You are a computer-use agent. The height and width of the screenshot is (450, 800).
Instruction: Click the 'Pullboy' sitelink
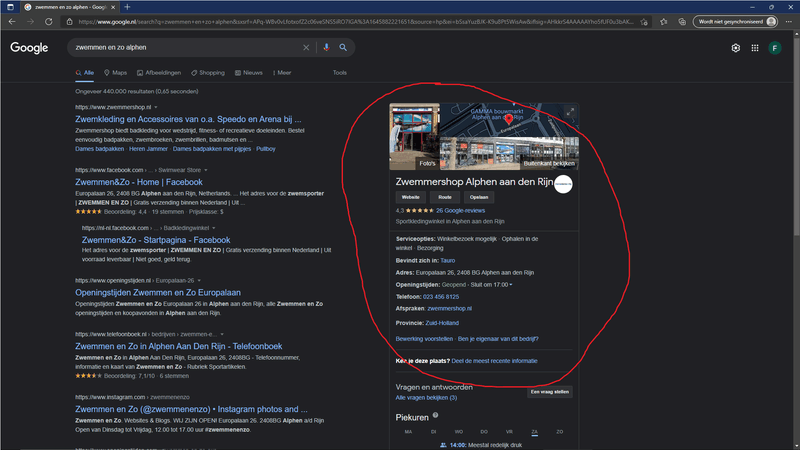point(266,149)
